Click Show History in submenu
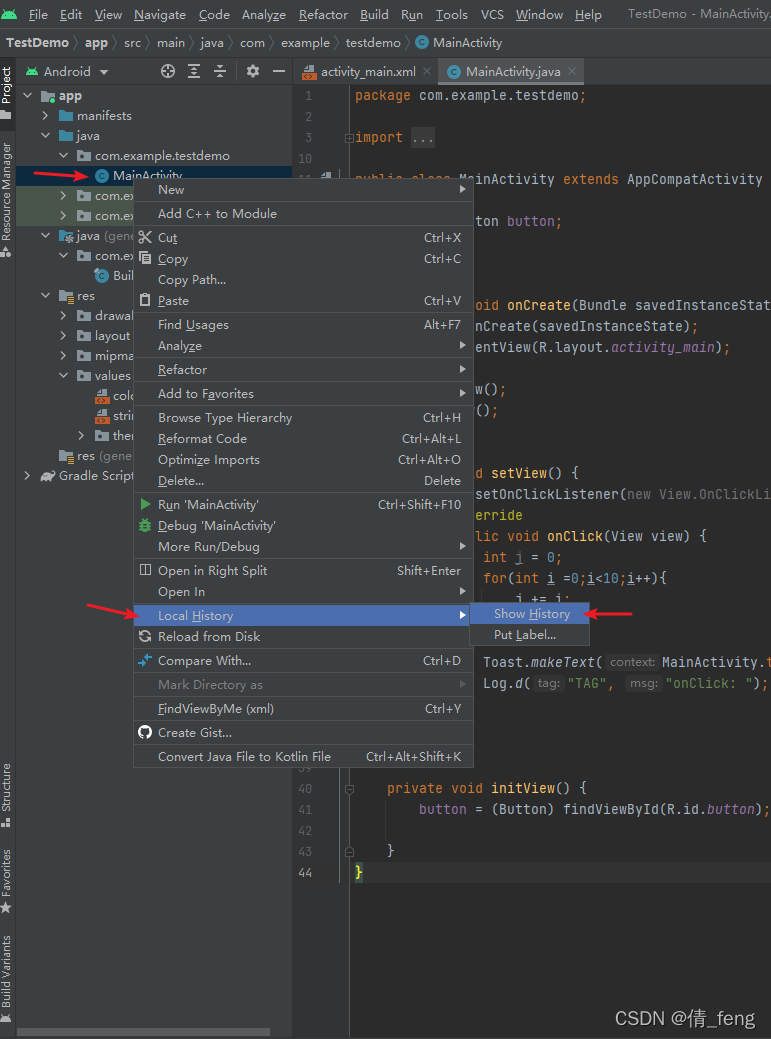 pos(529,614)
